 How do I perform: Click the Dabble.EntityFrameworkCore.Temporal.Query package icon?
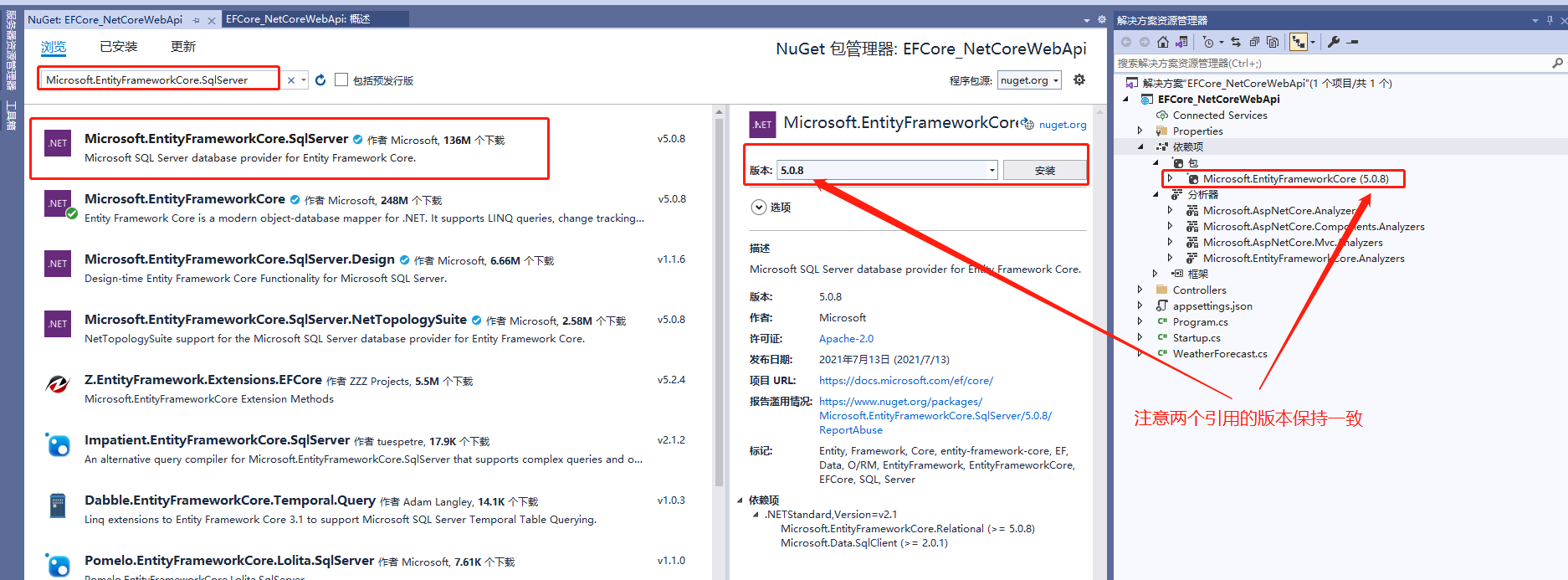point(58,505)
